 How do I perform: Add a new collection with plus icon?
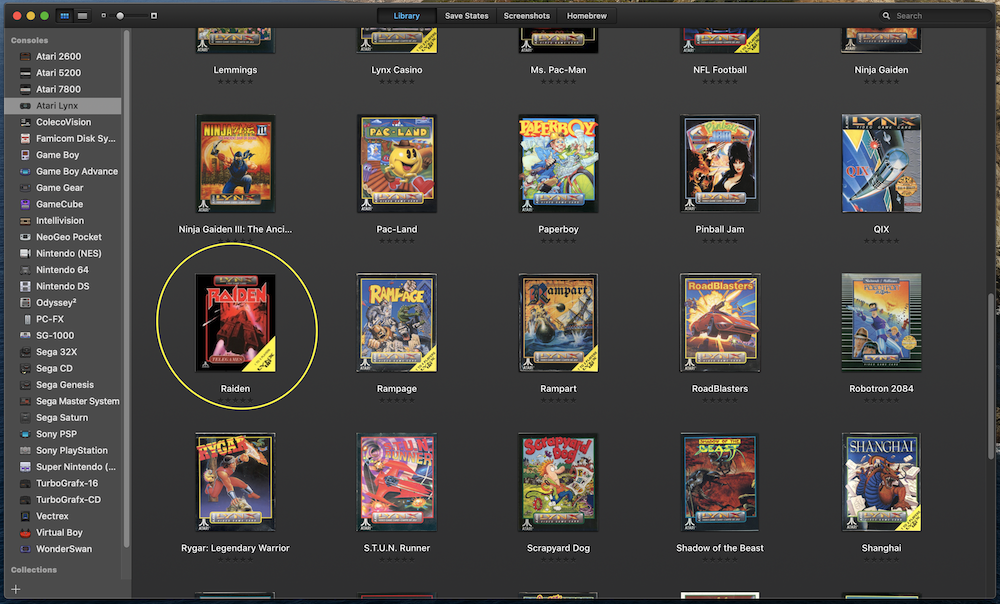pyautogui.click(x=16, y=589)
